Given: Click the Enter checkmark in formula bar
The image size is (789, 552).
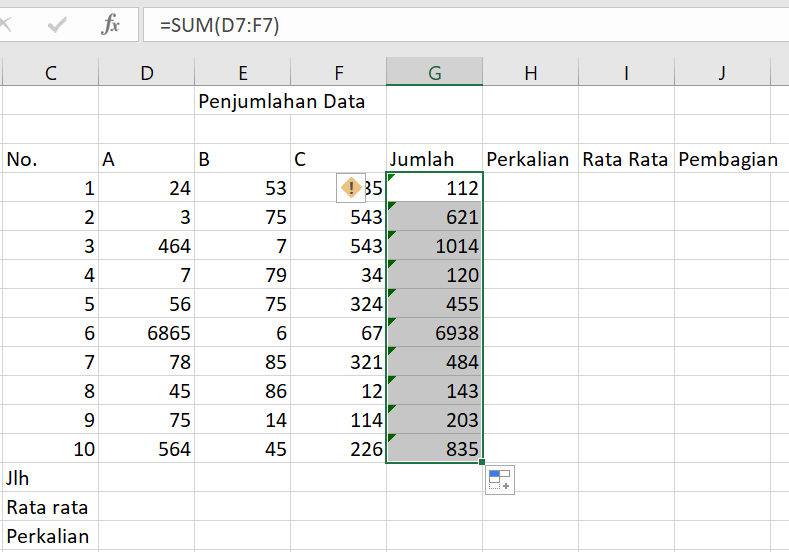Looking at the screenshot, I should pos(57,26).
